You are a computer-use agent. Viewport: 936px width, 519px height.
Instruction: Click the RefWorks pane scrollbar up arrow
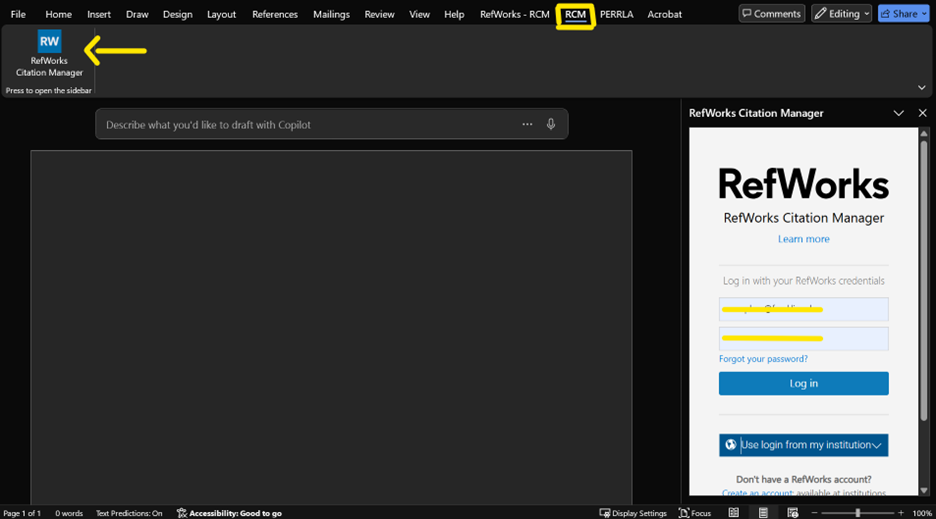[923, 134]
